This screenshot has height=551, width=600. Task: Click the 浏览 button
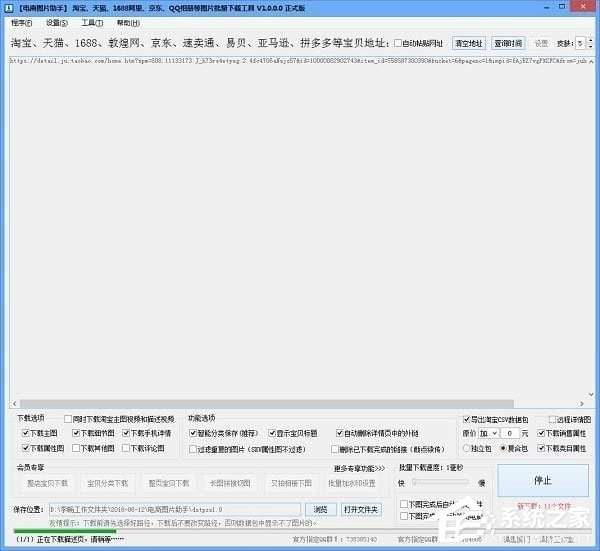click(321, 510)
